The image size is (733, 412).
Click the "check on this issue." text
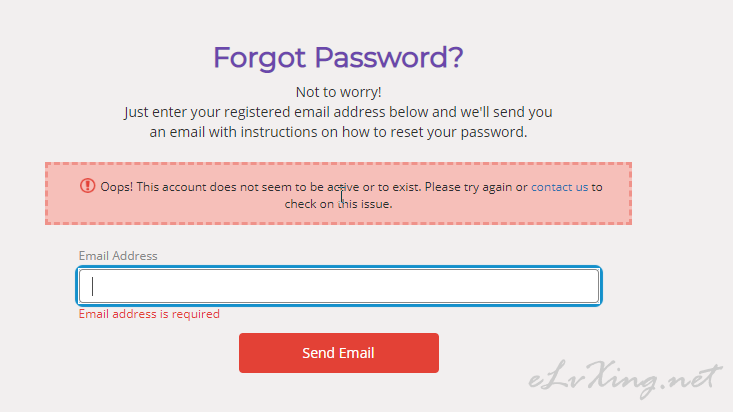338,204
